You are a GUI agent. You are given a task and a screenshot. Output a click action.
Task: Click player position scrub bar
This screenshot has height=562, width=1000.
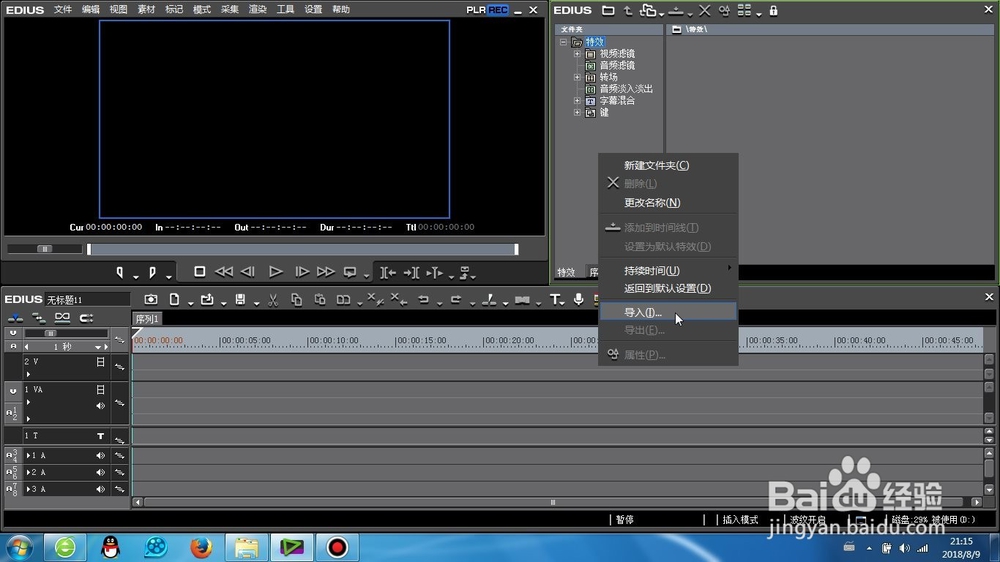click(303, 249)
